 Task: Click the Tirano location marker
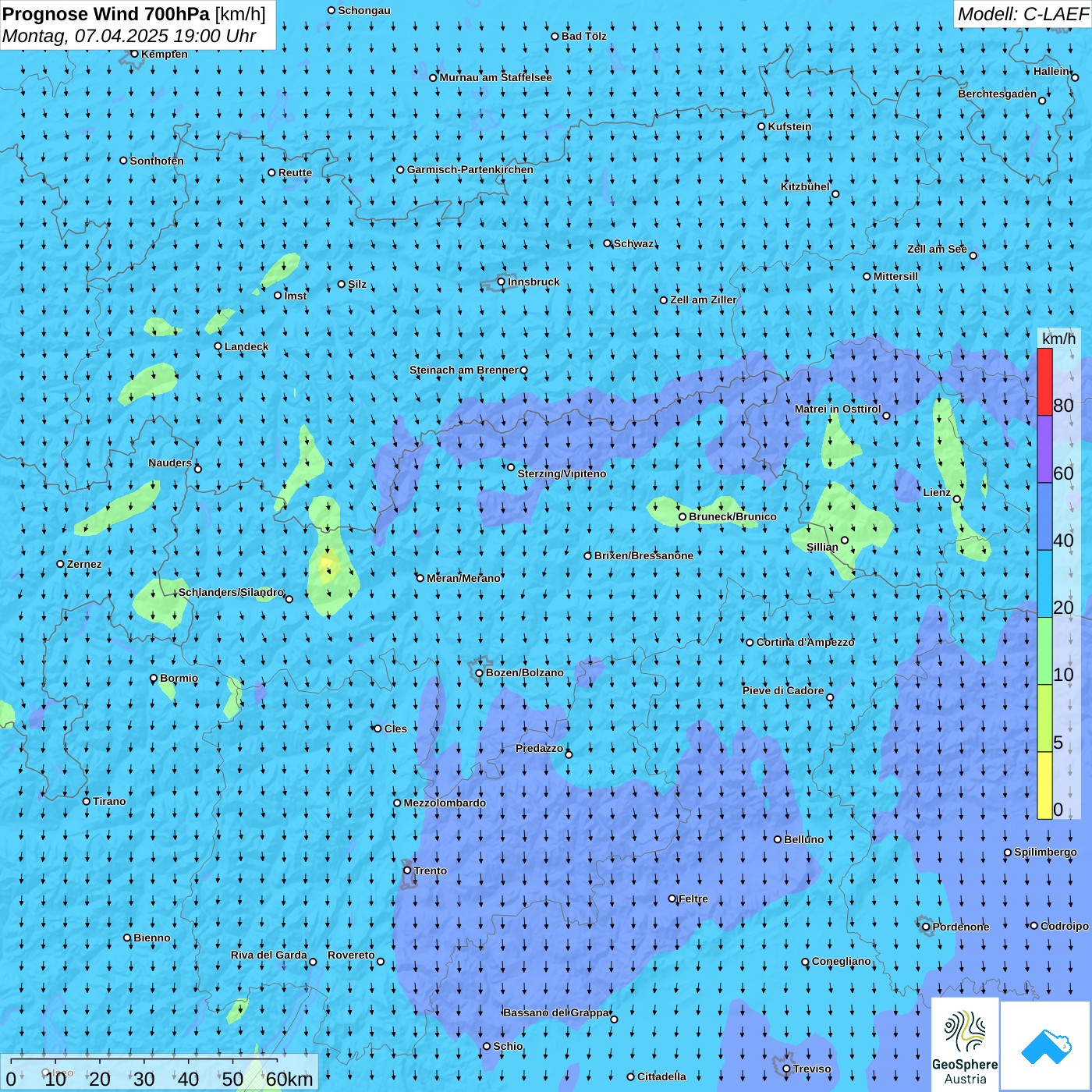point(87,801)
